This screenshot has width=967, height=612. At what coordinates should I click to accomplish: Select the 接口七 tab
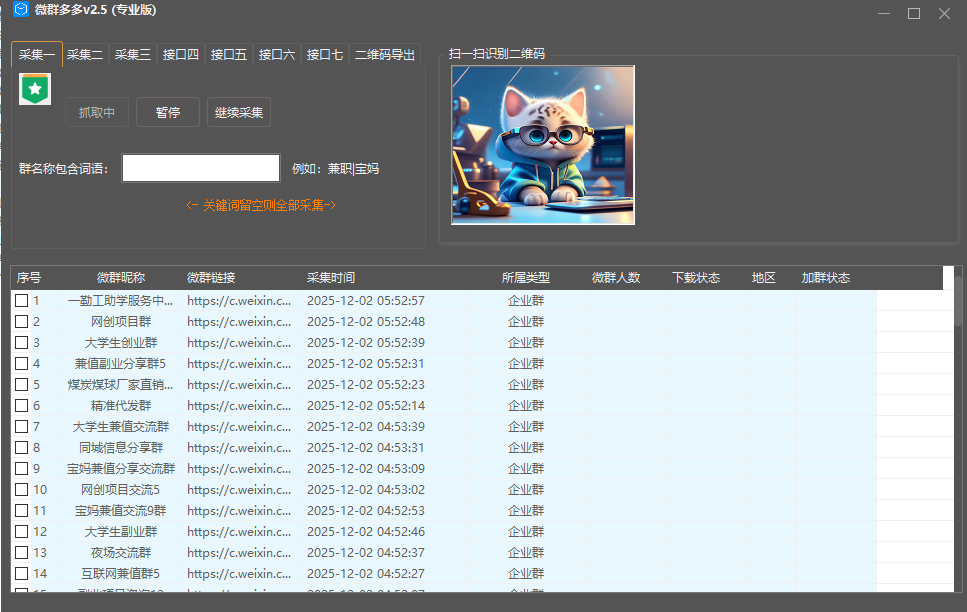coord(324,55)
